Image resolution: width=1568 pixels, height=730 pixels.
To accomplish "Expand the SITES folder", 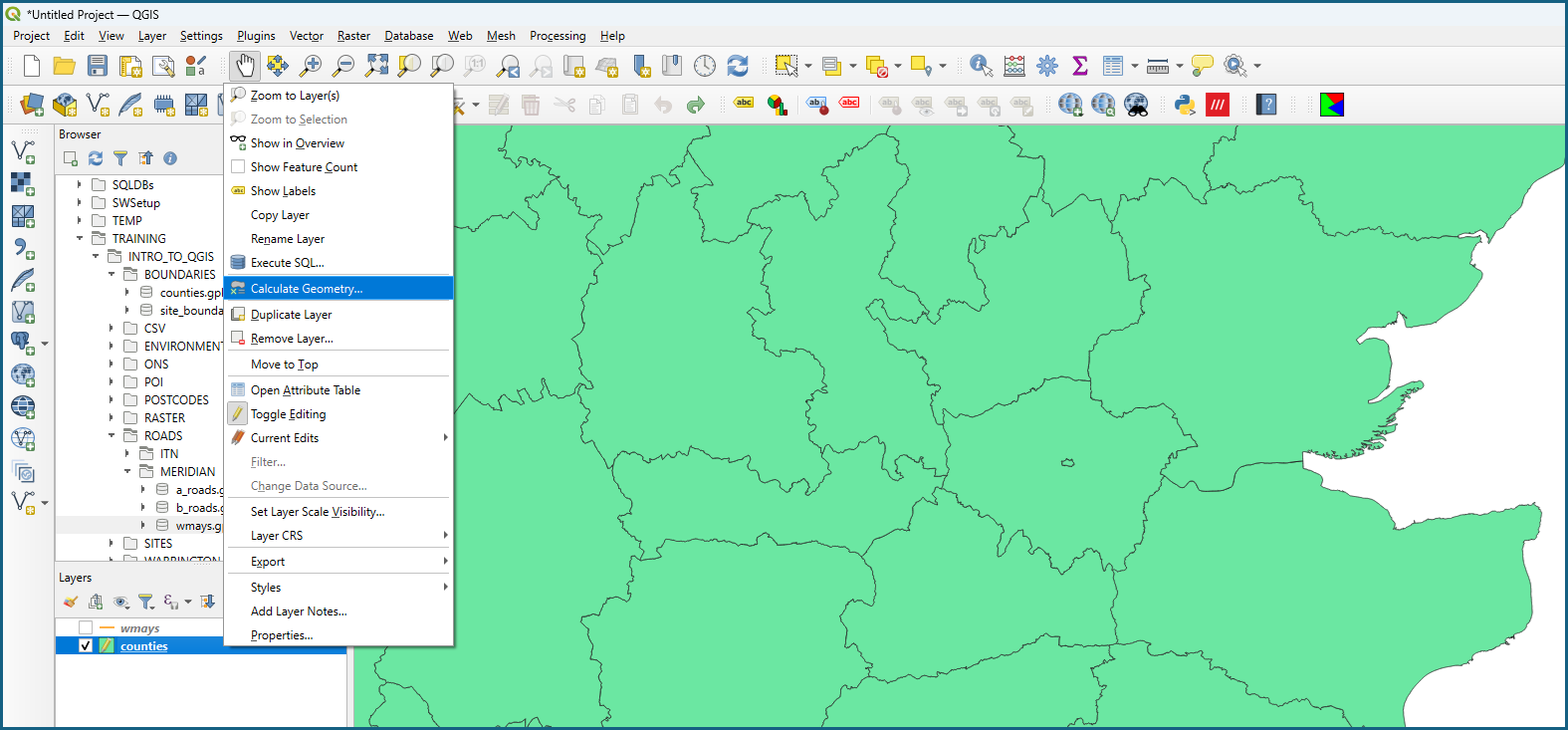I will (112, 543).
